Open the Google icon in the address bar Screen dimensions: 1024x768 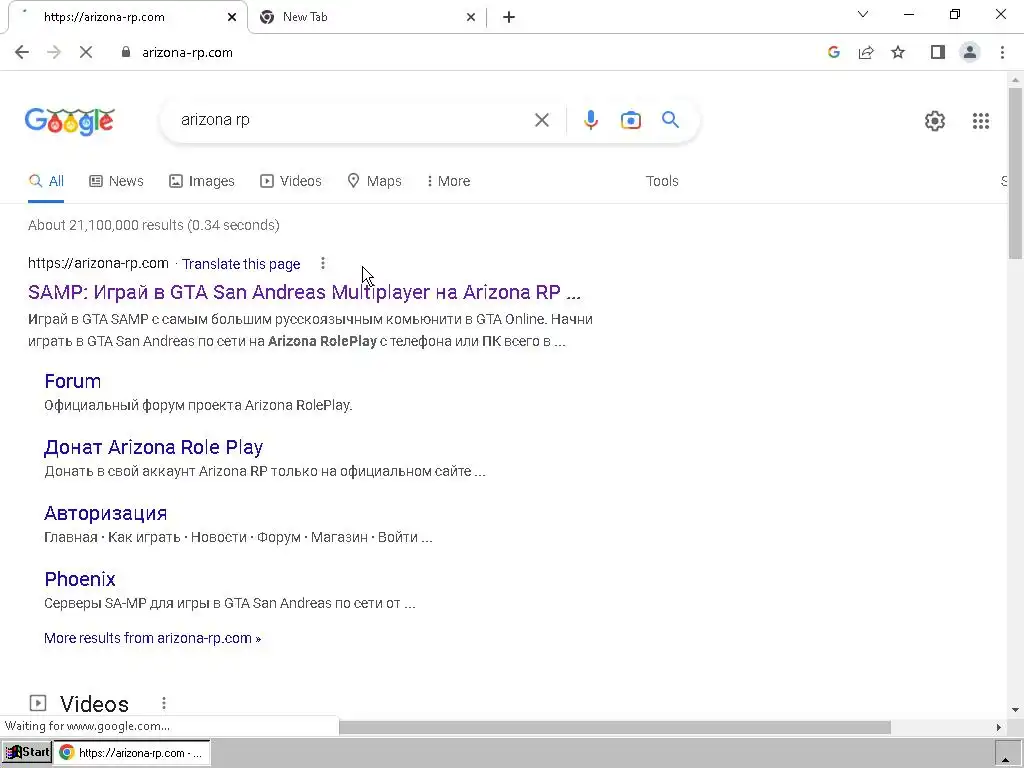click(833, 52)
